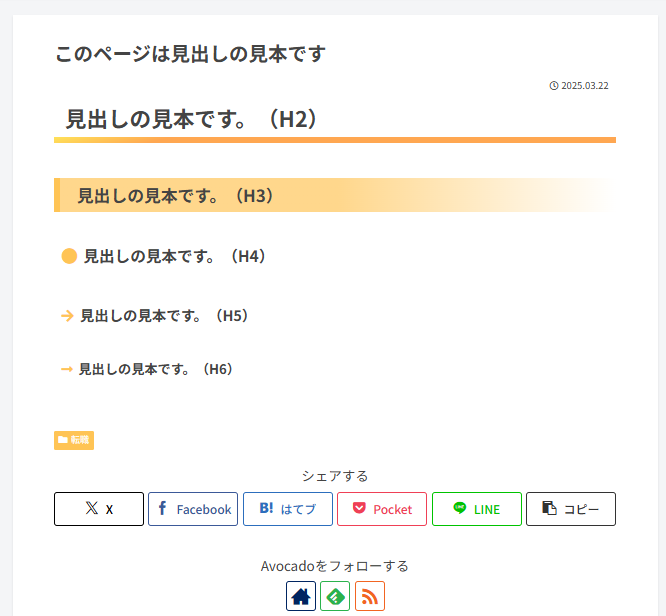Screen dimensions: 666x616
Task: Bookmark with the はてブ button
Action: pyautogui.click(x=288, y=509)
